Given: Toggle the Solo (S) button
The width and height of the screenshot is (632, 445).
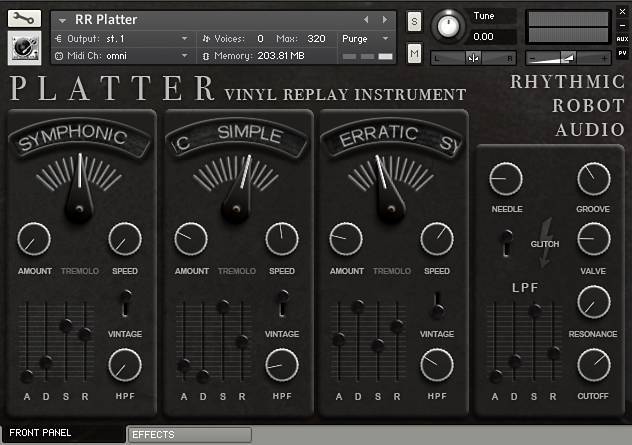Looking at the screenshot, I should click(415, 22).
